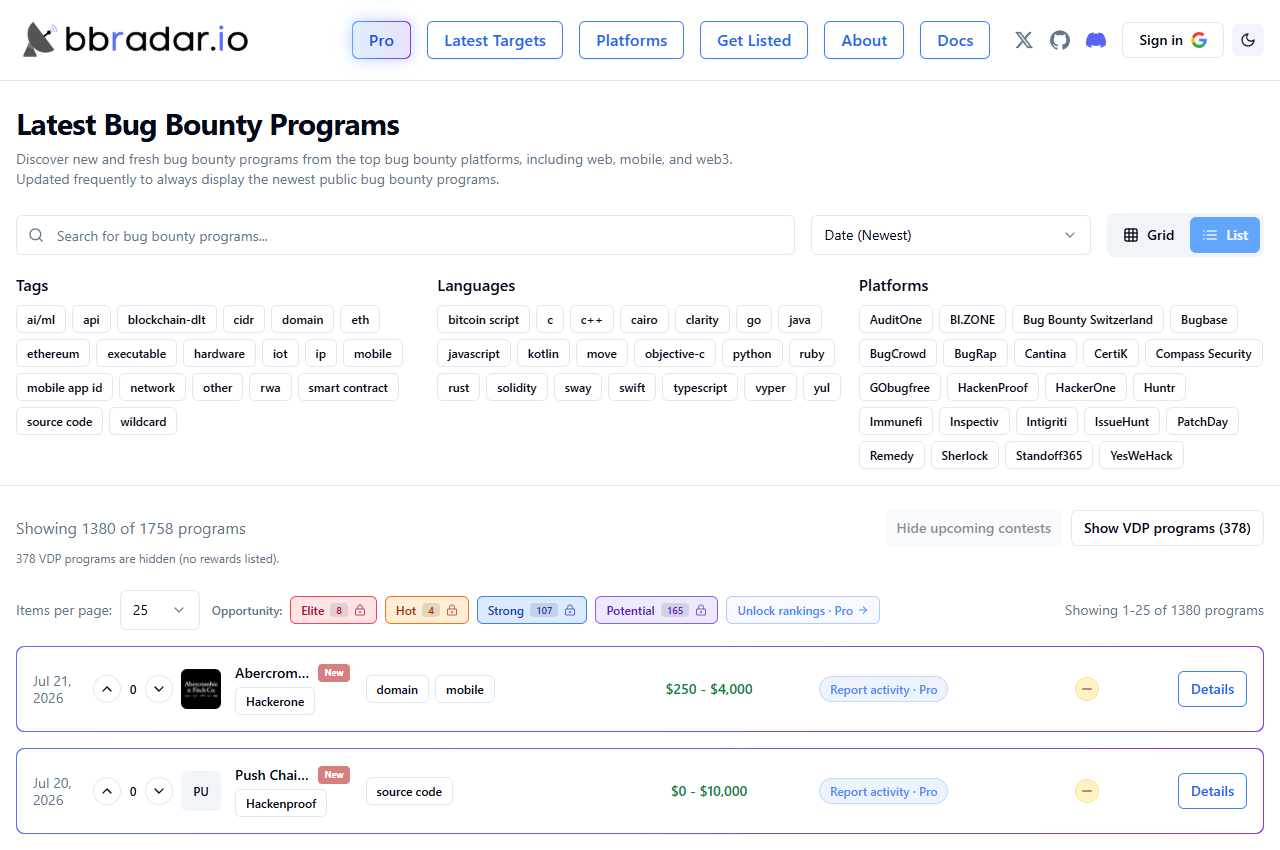Show VDP programs (378)
This screenshot has width=1280, height=850.
tap(1167, 528)
